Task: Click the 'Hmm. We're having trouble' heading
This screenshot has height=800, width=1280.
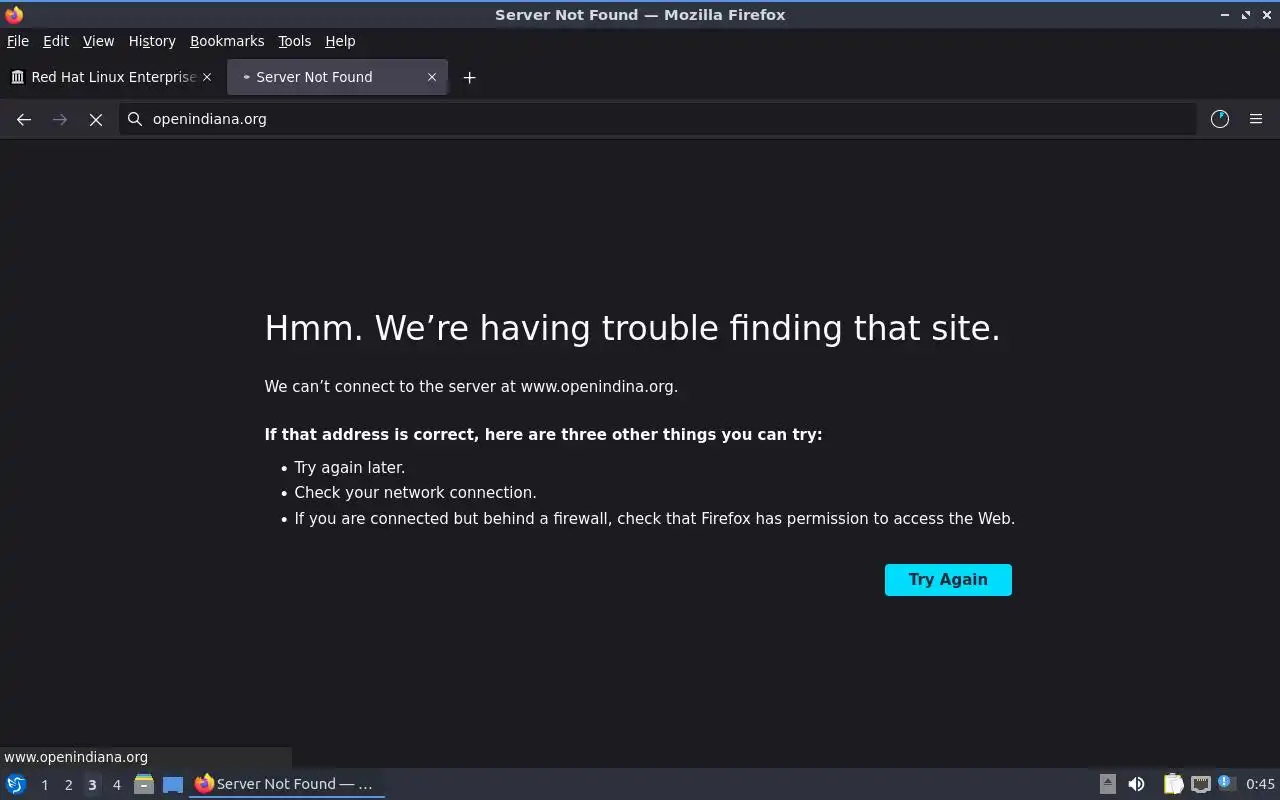Action: (x=632, y=328)
